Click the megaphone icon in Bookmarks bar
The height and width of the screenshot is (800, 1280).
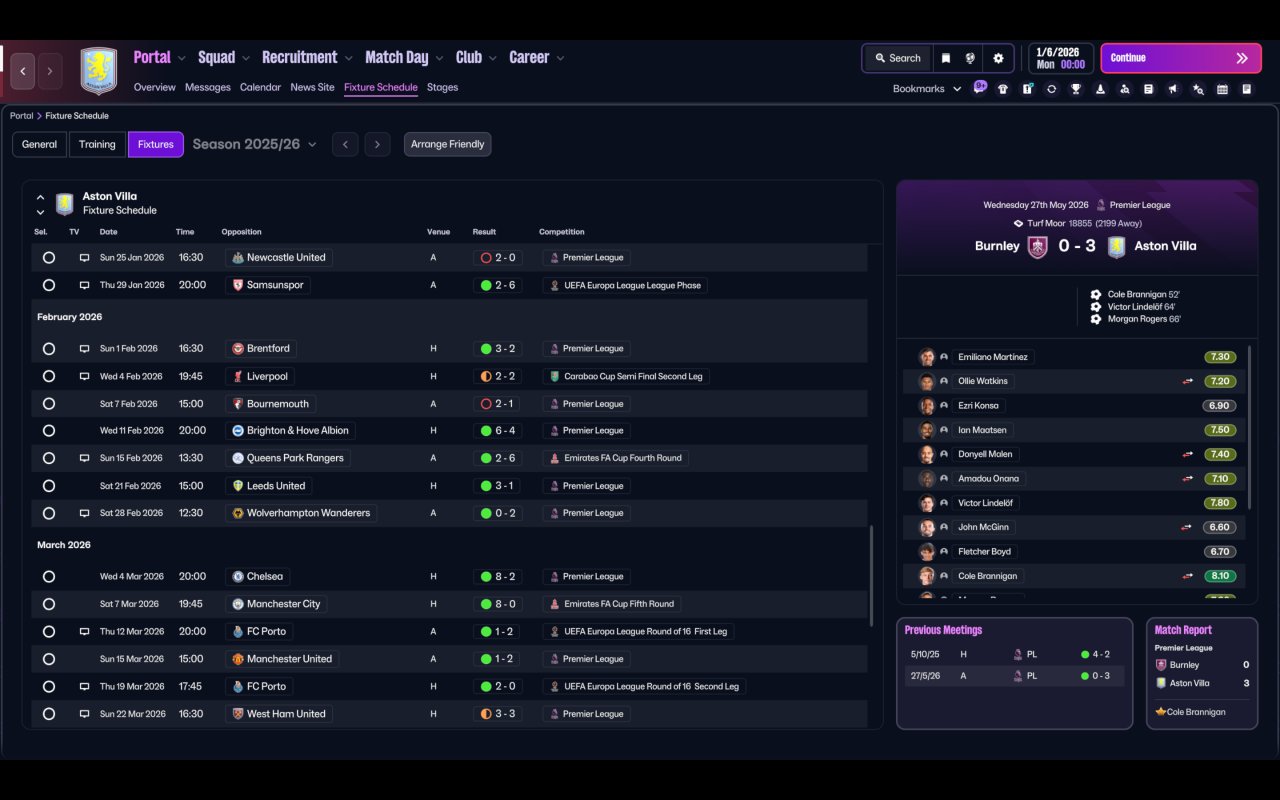(x=1173, y=89)
